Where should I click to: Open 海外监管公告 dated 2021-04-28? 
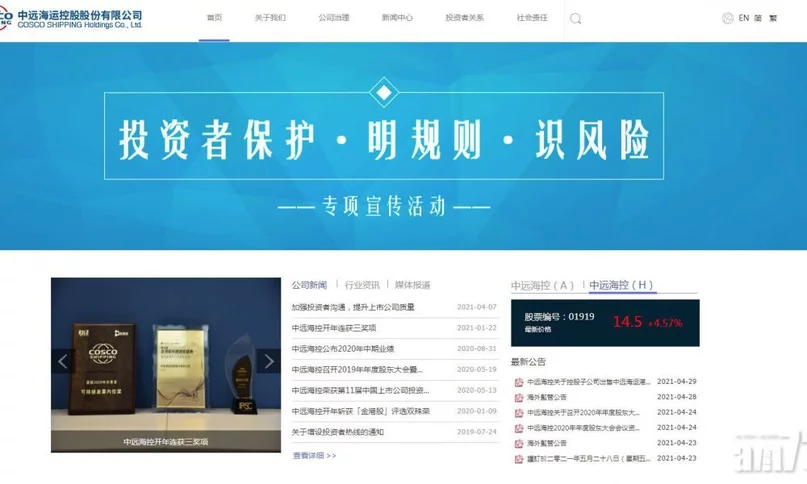pos(547,397)
